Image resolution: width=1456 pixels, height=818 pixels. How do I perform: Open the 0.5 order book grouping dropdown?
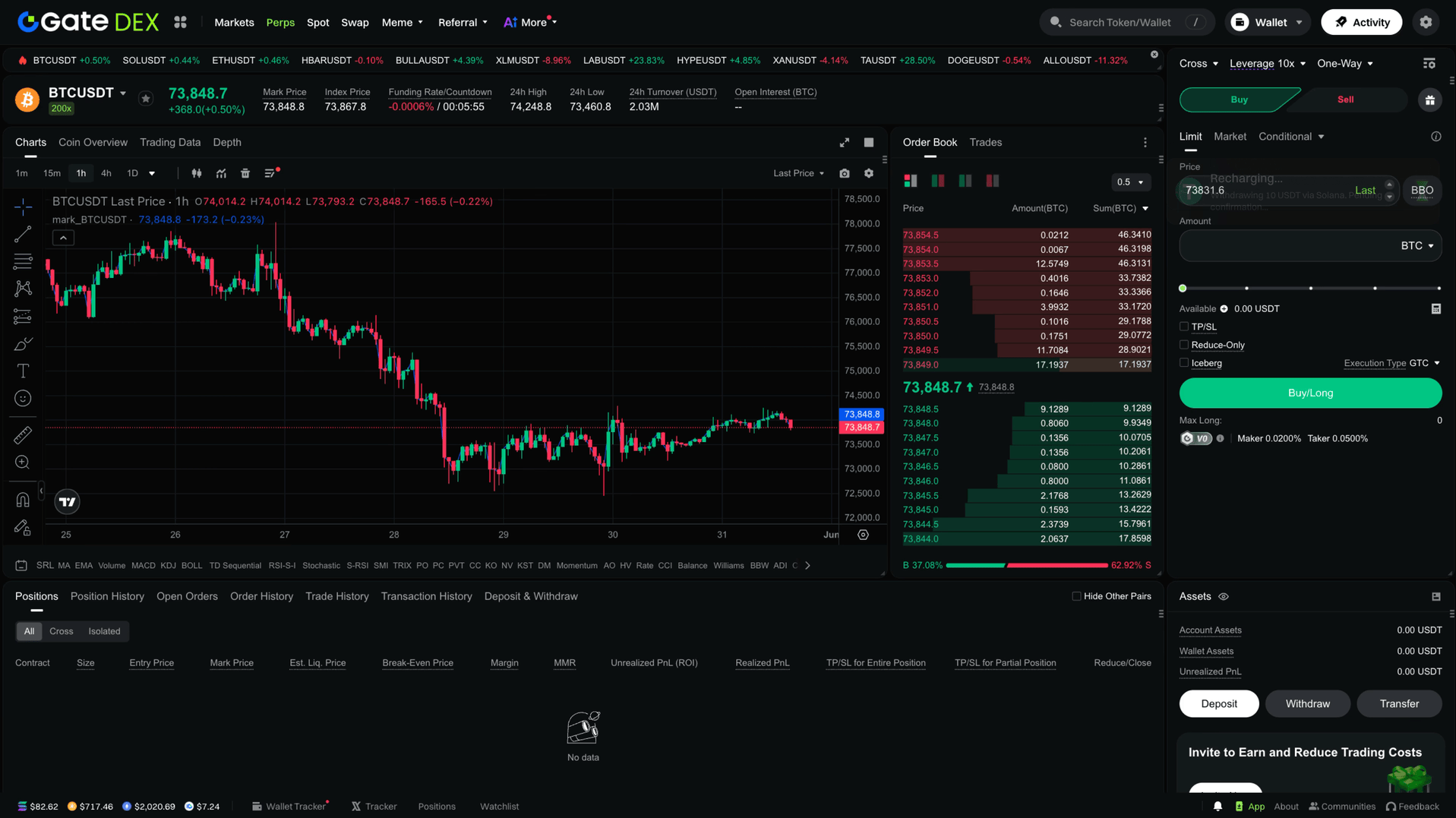pos(1130,182)
